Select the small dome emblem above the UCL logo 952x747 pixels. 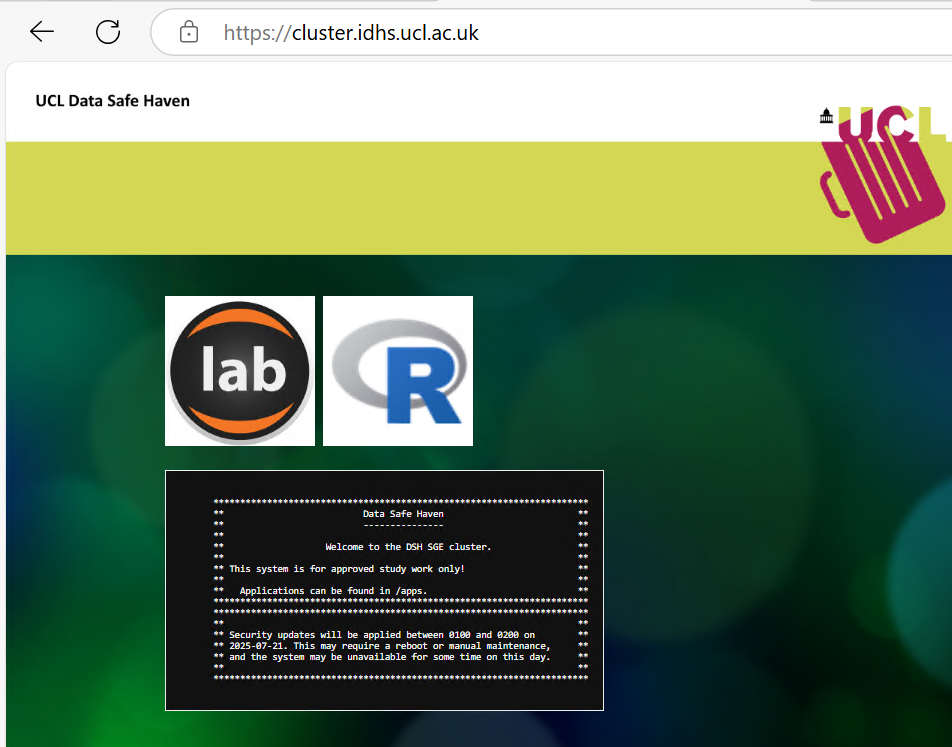point(826,114)
